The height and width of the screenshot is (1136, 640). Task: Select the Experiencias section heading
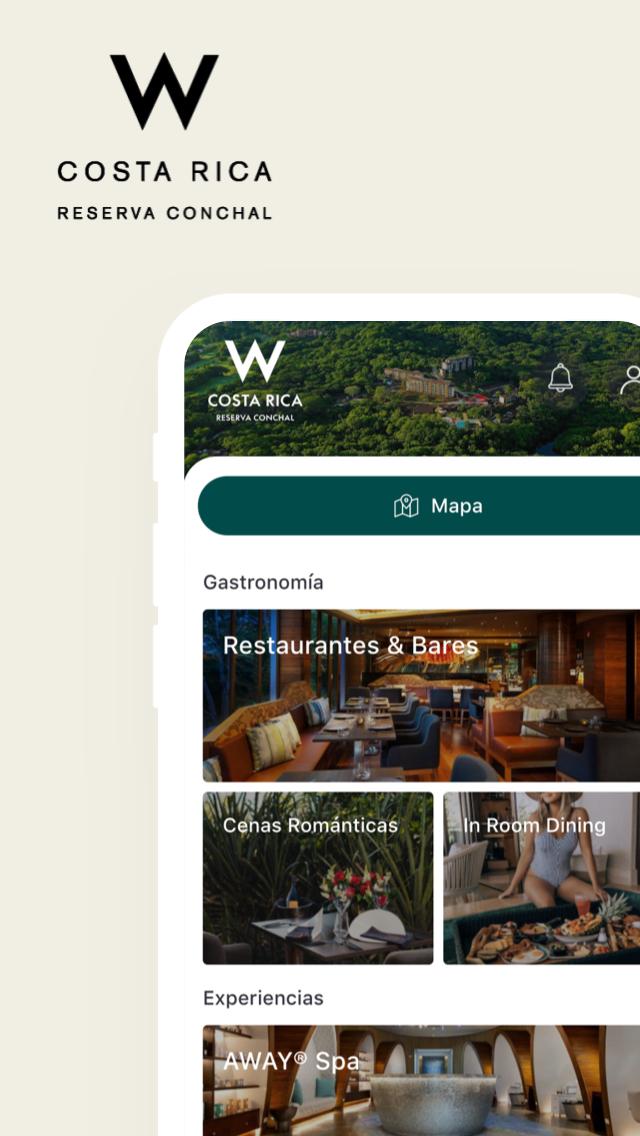[x=263, y=998]
